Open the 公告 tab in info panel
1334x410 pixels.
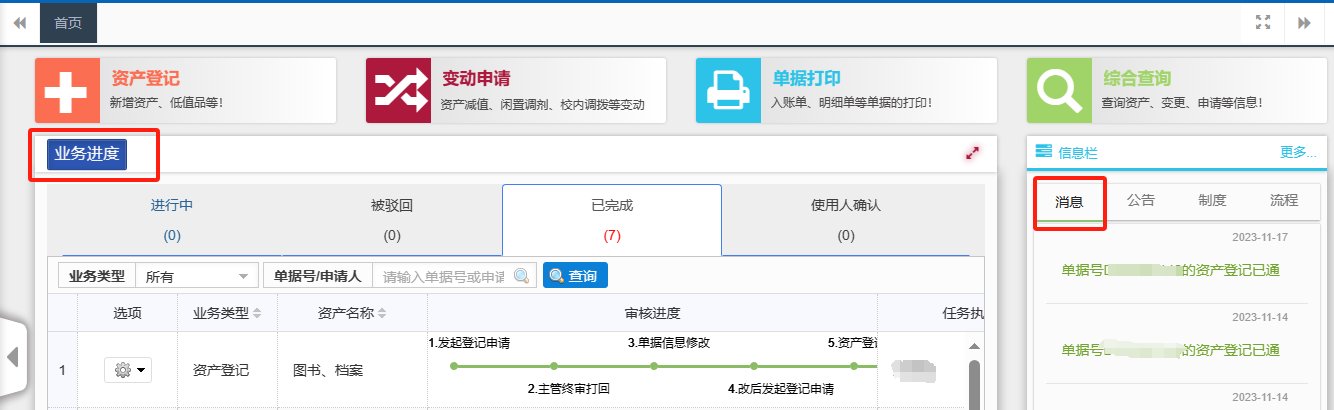[1141, 200]
